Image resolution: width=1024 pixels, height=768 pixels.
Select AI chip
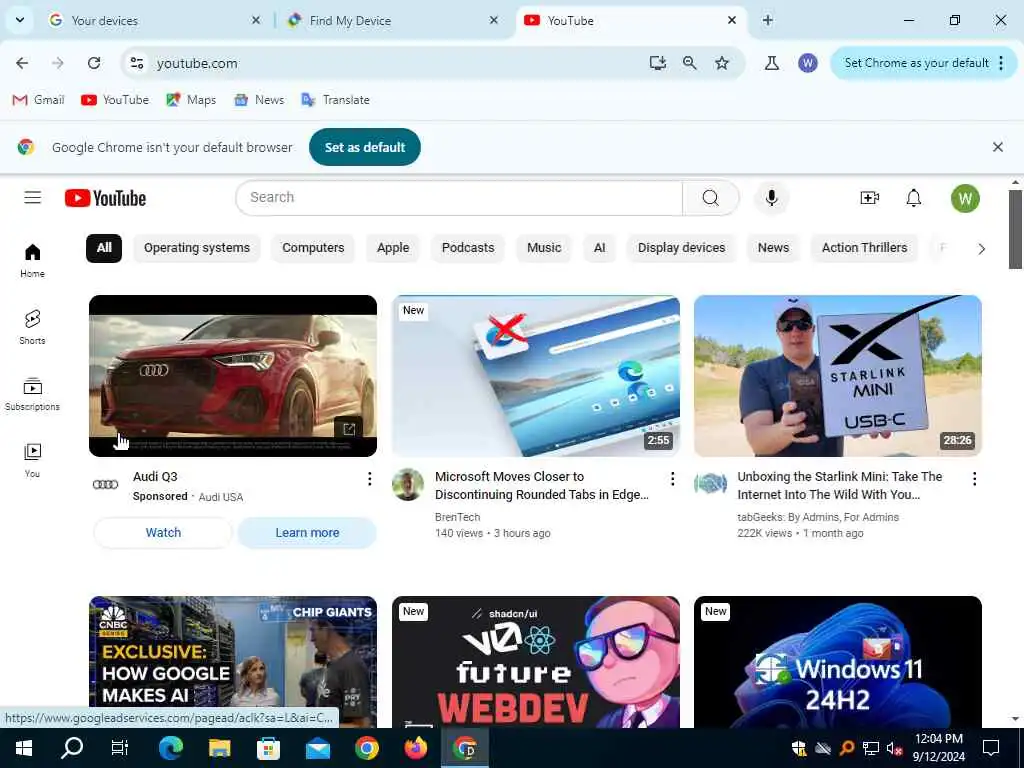coord(600,248)
